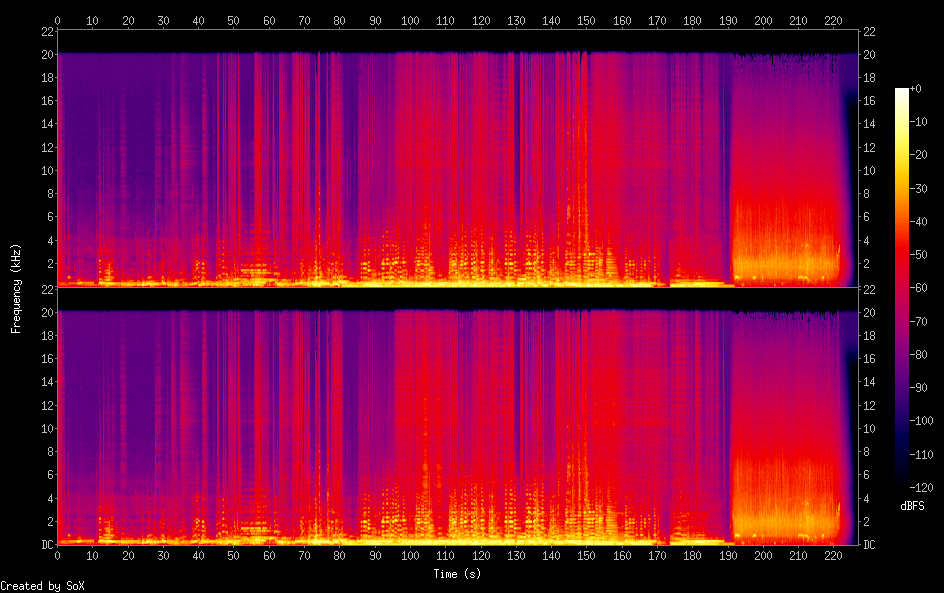The width and height of the screenshot is (944, 593).
Task: Click the 'Frequency (kHz)' axis title
Action: coord(16,288)
